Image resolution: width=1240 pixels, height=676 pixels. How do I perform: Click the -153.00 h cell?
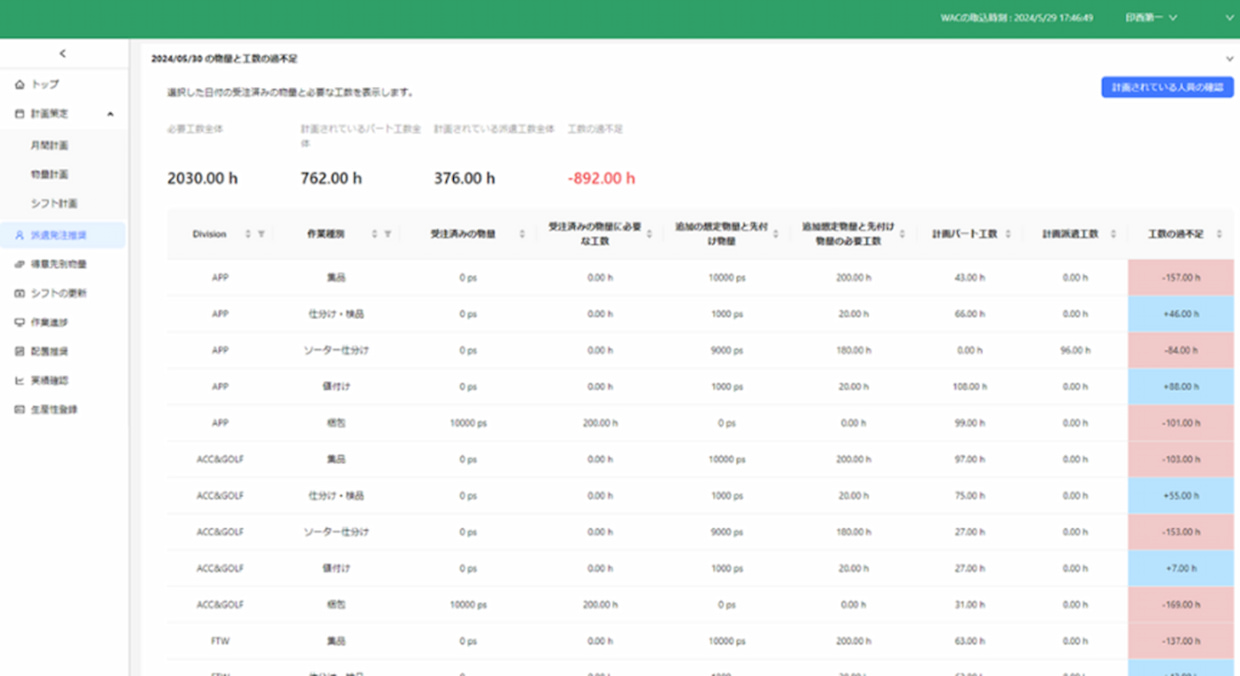click(x=1181, y=532)
